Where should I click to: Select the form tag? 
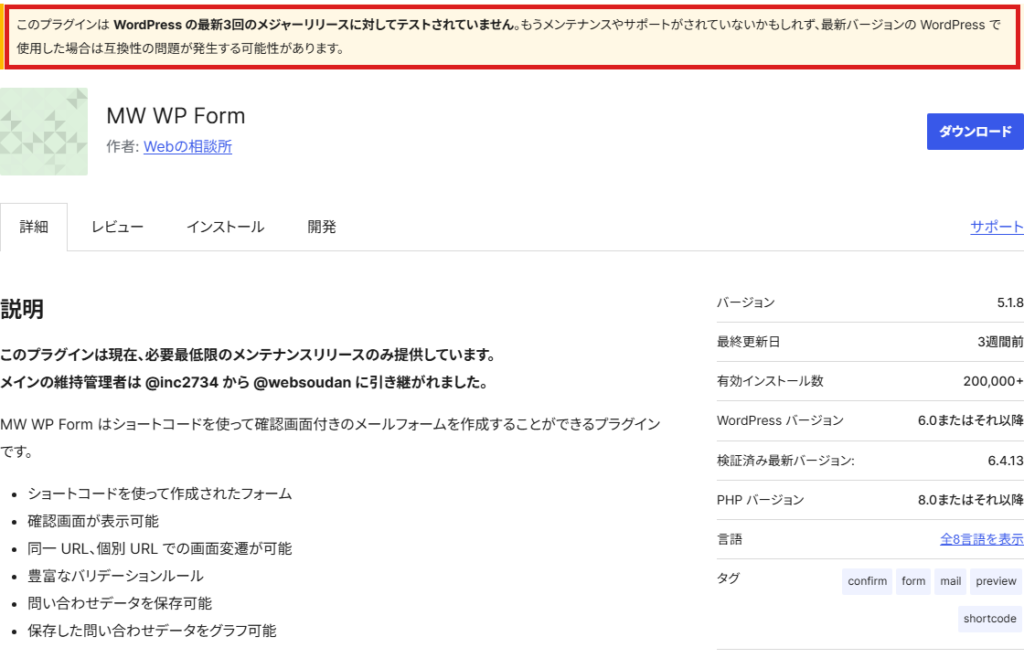pos(913,581)
